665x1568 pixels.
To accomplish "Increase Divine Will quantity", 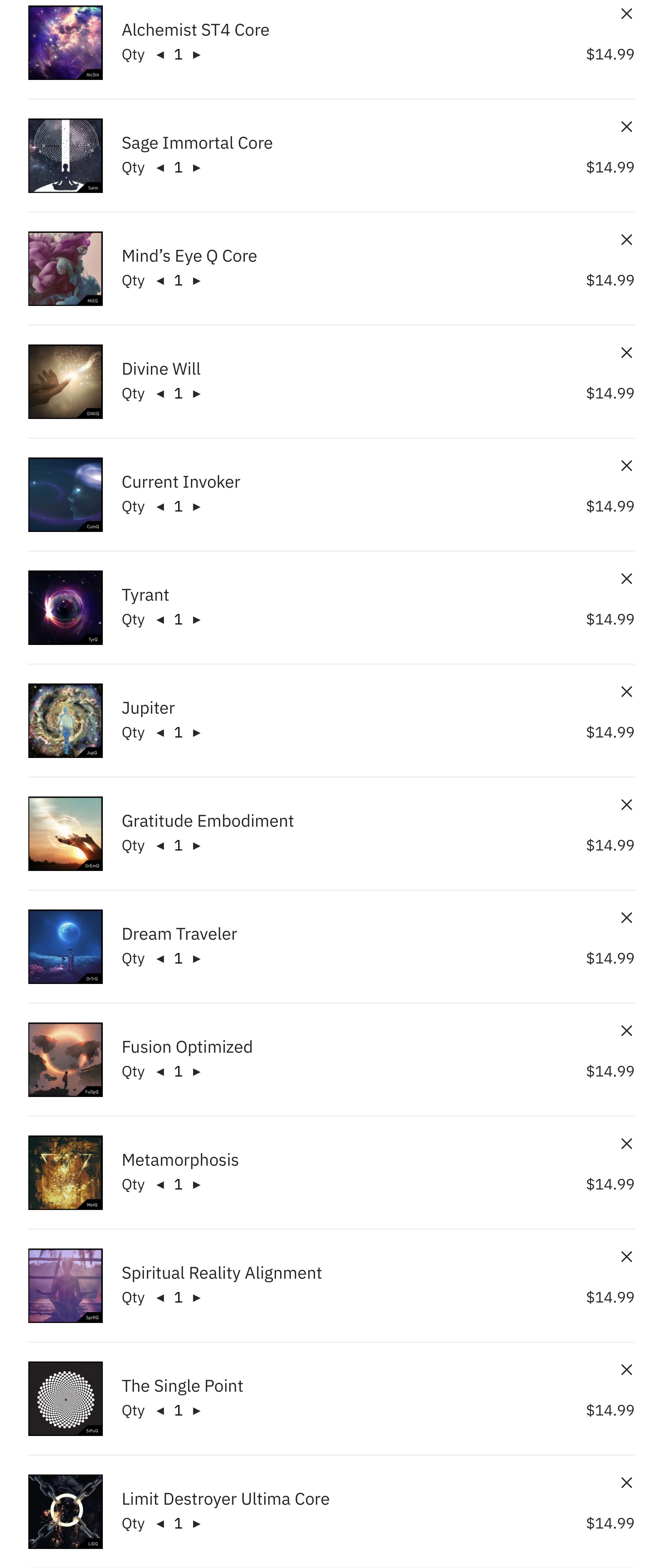I will [197, 394].
